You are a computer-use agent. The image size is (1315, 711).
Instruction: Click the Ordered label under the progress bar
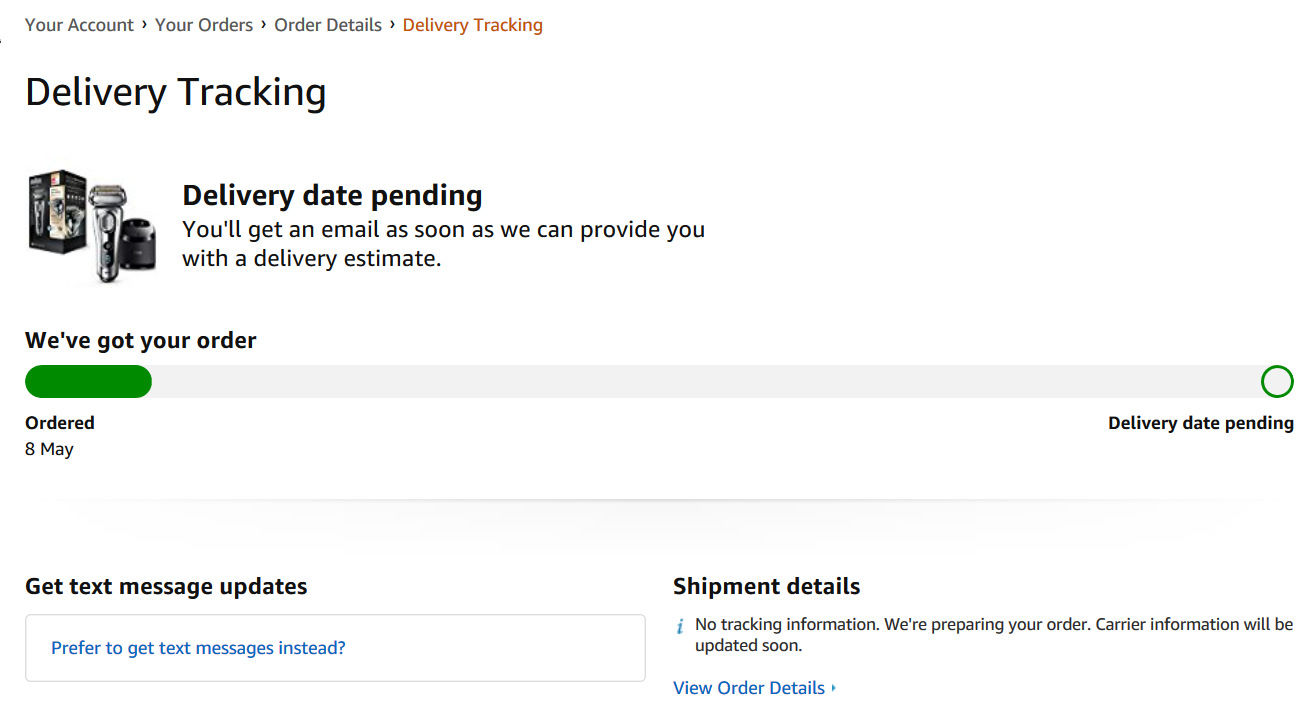coord(60,423)
